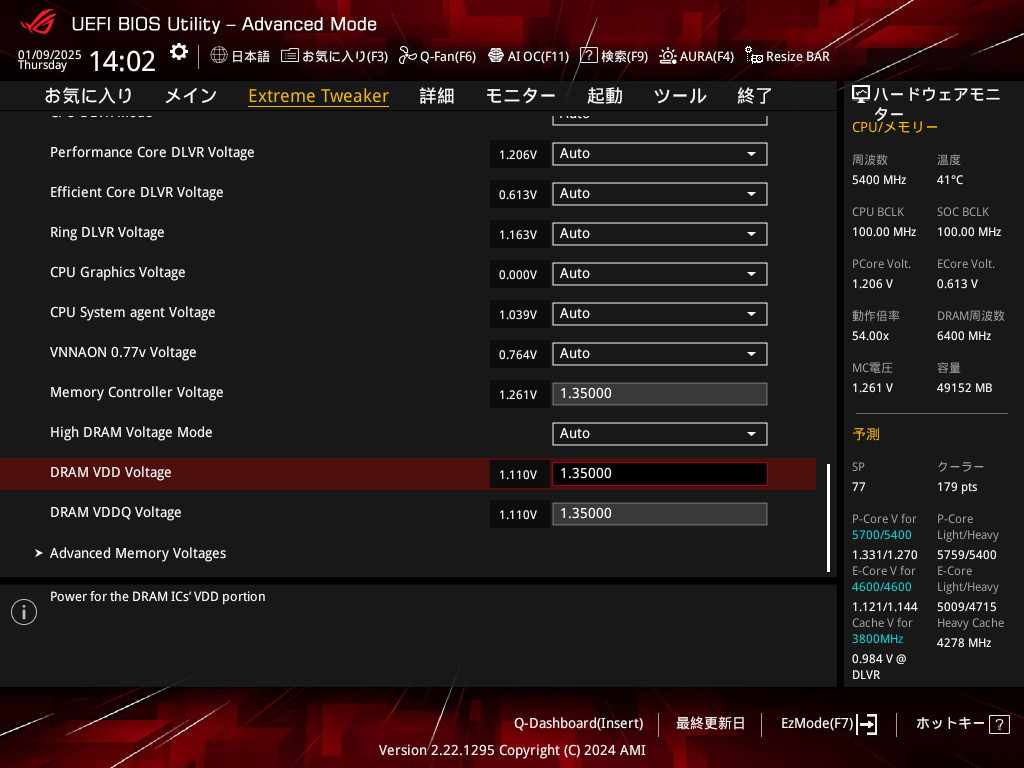Screen dimensions: 1024x768
Task: Go to the ツール tab
Action: point(680,96)
